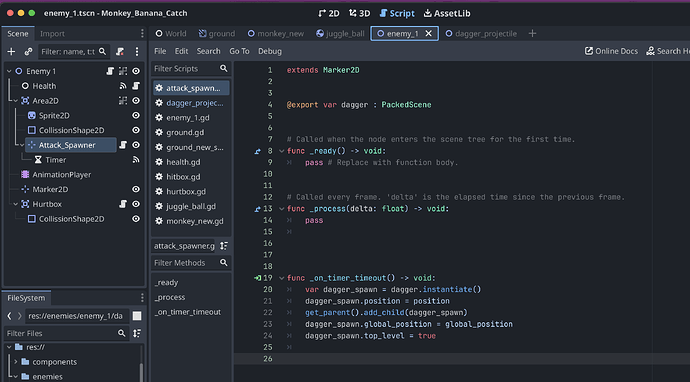Open the Search menu in script editor
The height and width of the screenshot is (382, 690).
pyautogui.click(x=209, y=51)
